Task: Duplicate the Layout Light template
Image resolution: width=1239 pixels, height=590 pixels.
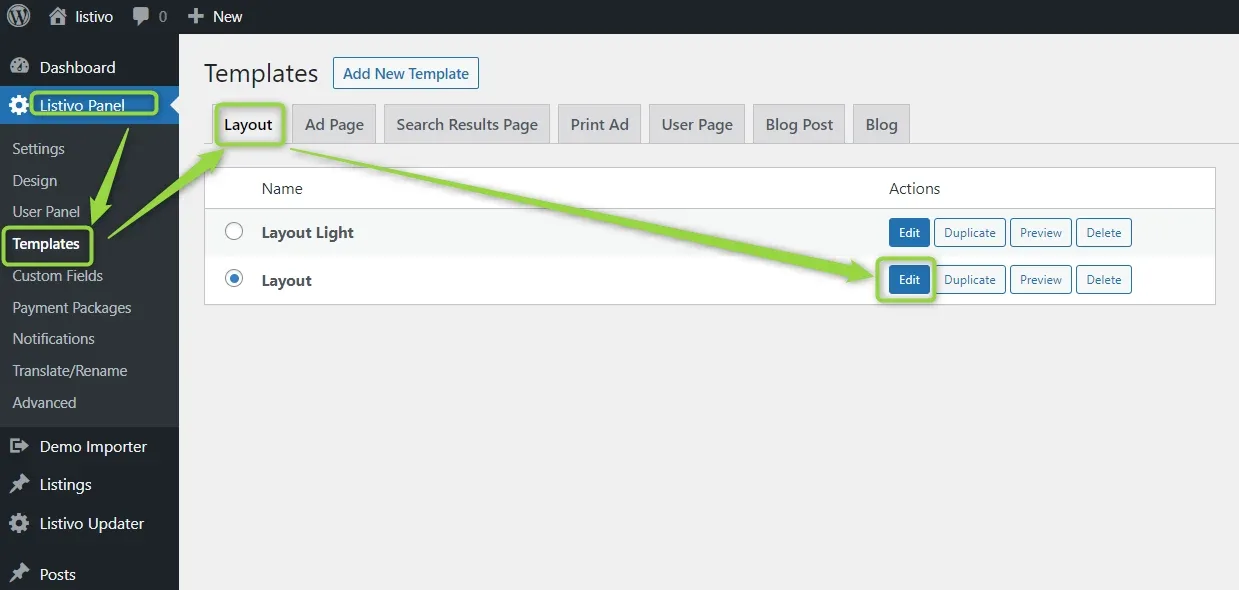Action: (970, 232)
